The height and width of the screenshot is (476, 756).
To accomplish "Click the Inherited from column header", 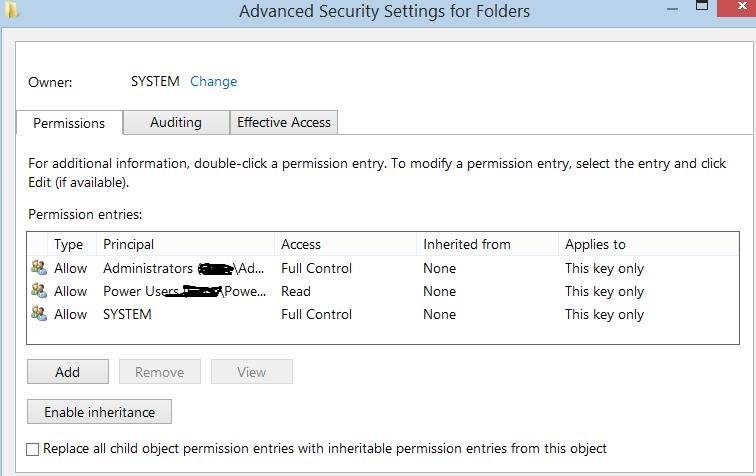I will (x=486, y=244).
